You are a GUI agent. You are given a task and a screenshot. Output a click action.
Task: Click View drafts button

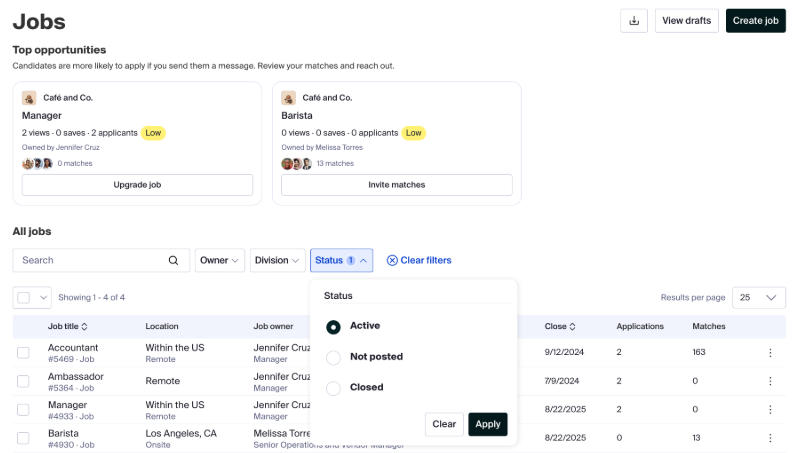686,21
